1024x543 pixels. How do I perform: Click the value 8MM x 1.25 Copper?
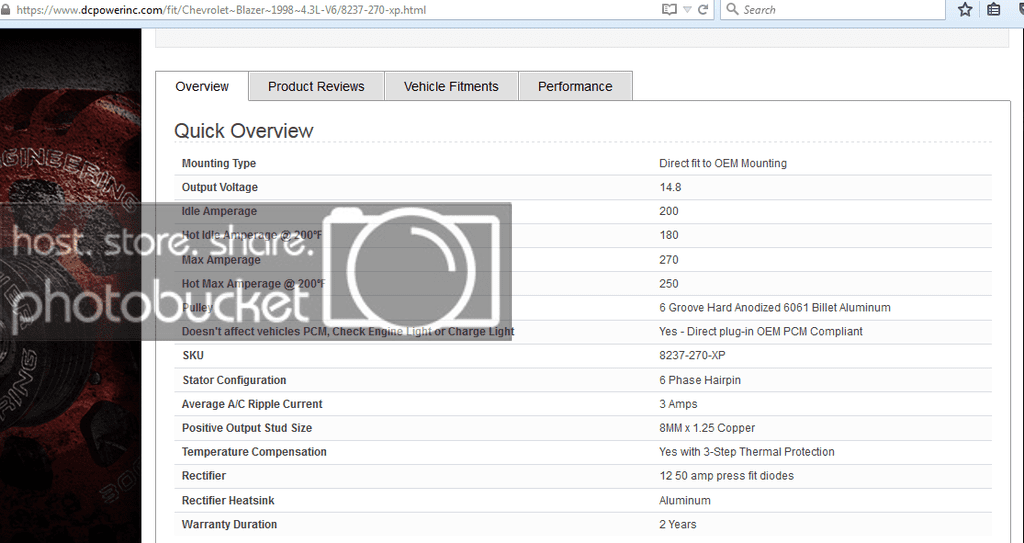(707, 428)
